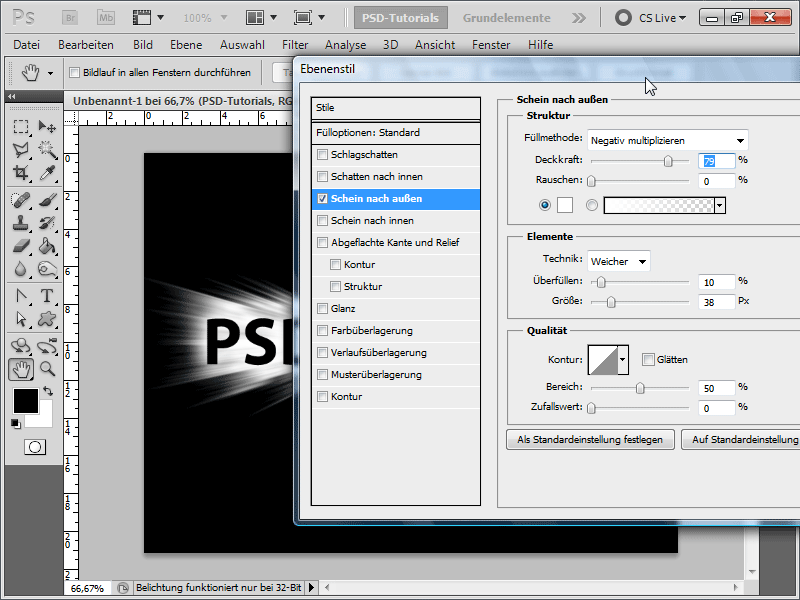Enable Glanz layer style
The width and height of the screenshot is (800, 600).
pyautogui.click(x=322, y=308)
